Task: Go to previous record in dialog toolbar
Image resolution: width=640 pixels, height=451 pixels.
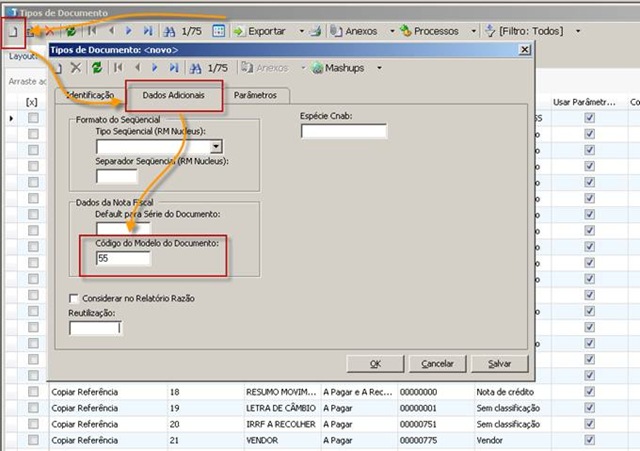Action: coord(137,67)
